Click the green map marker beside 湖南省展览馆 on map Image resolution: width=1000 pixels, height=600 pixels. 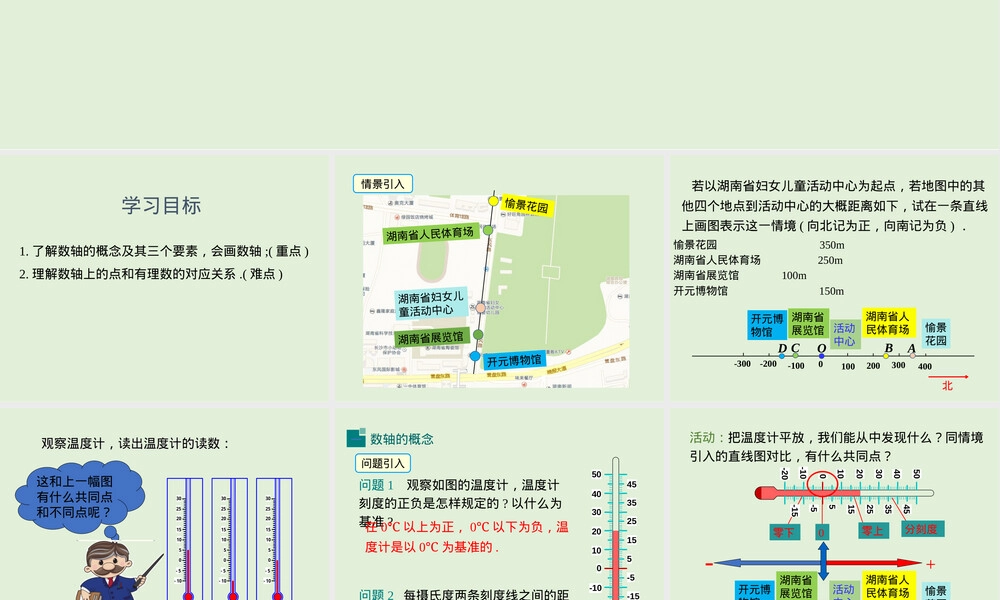[x=478, y=335]
